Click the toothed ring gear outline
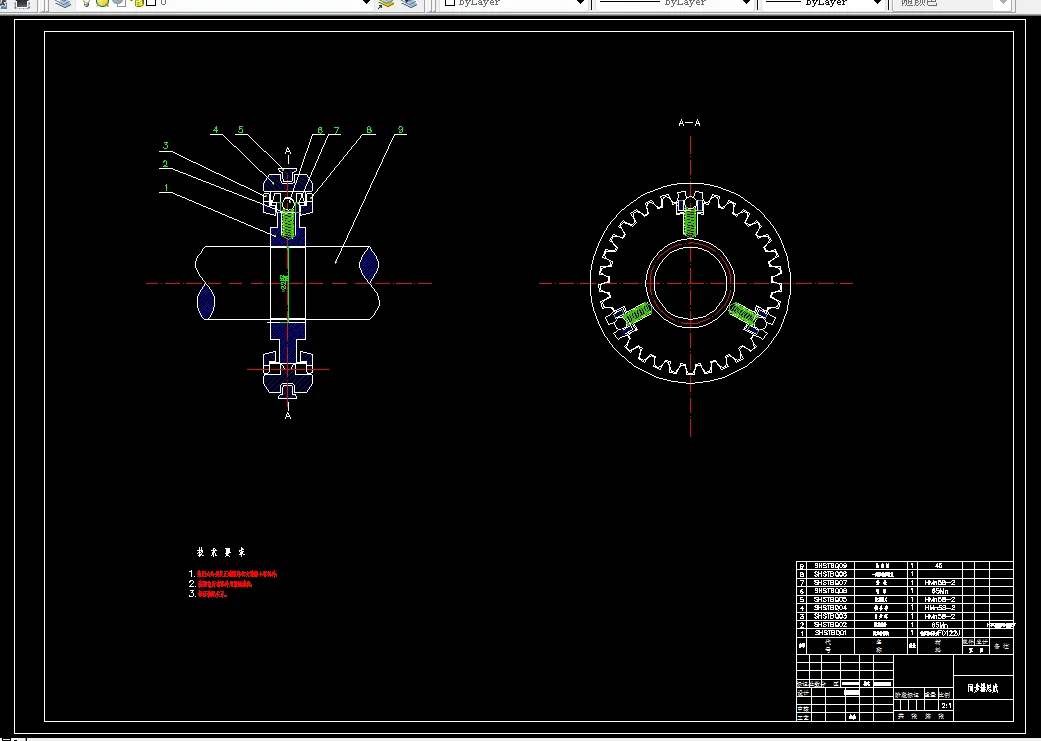The width and height of the screenshot is (1041, 741). (x=690, y=284)
